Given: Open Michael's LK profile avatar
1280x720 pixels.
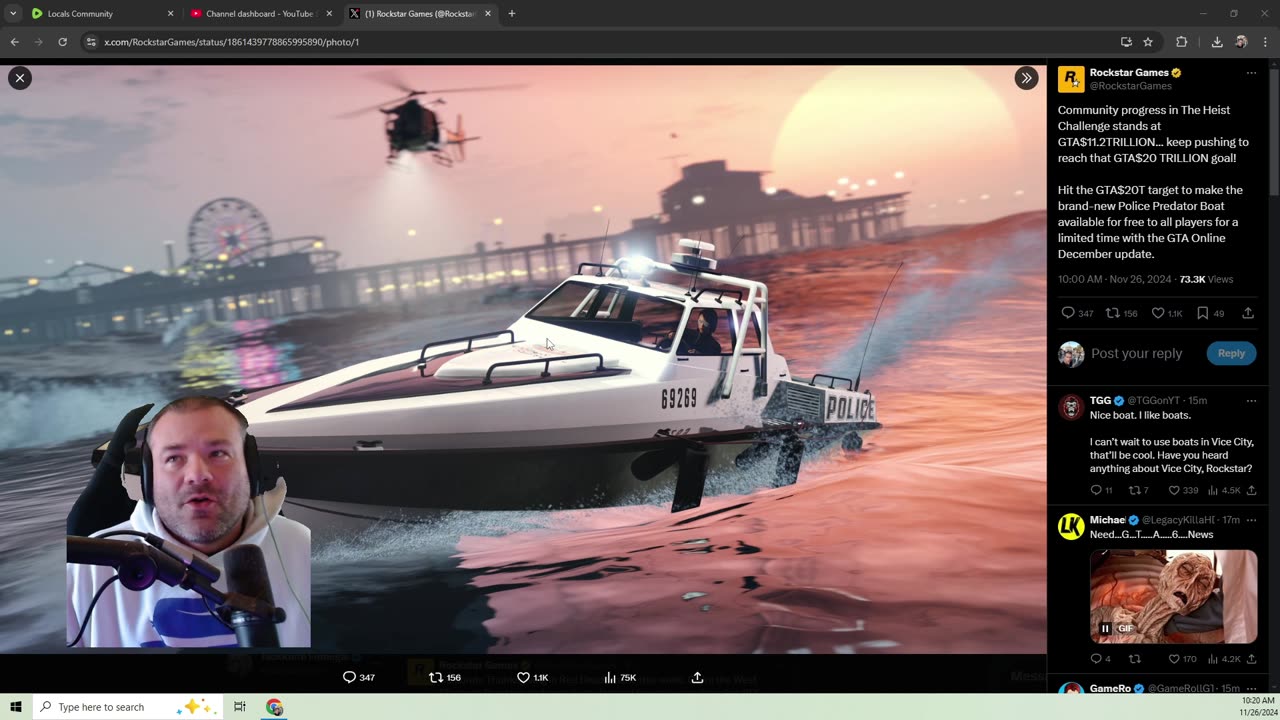Looking at the screenshot, I should pyautogui.click(x=1071, y=526).
